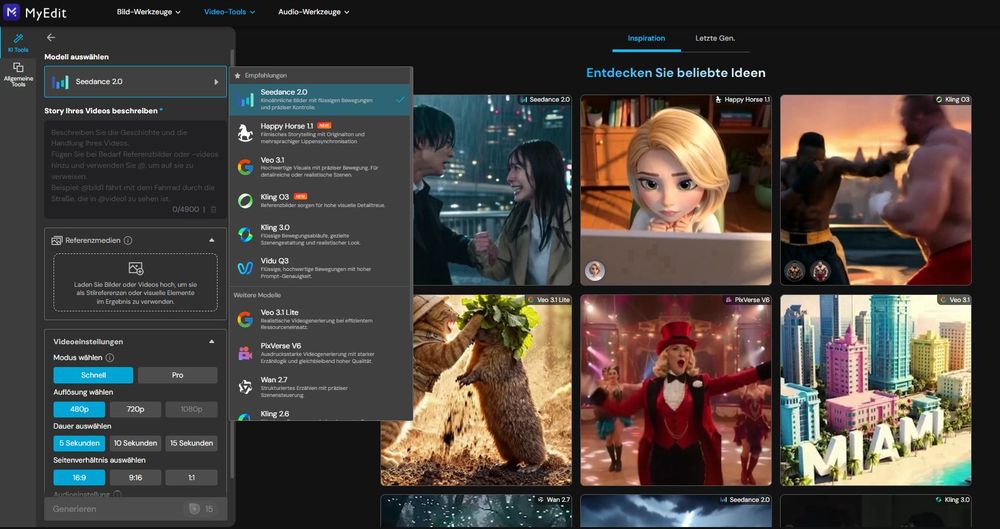Switch to the Inspiration tab
Viewport: 1000px width, 529px height.
(646, 38)
